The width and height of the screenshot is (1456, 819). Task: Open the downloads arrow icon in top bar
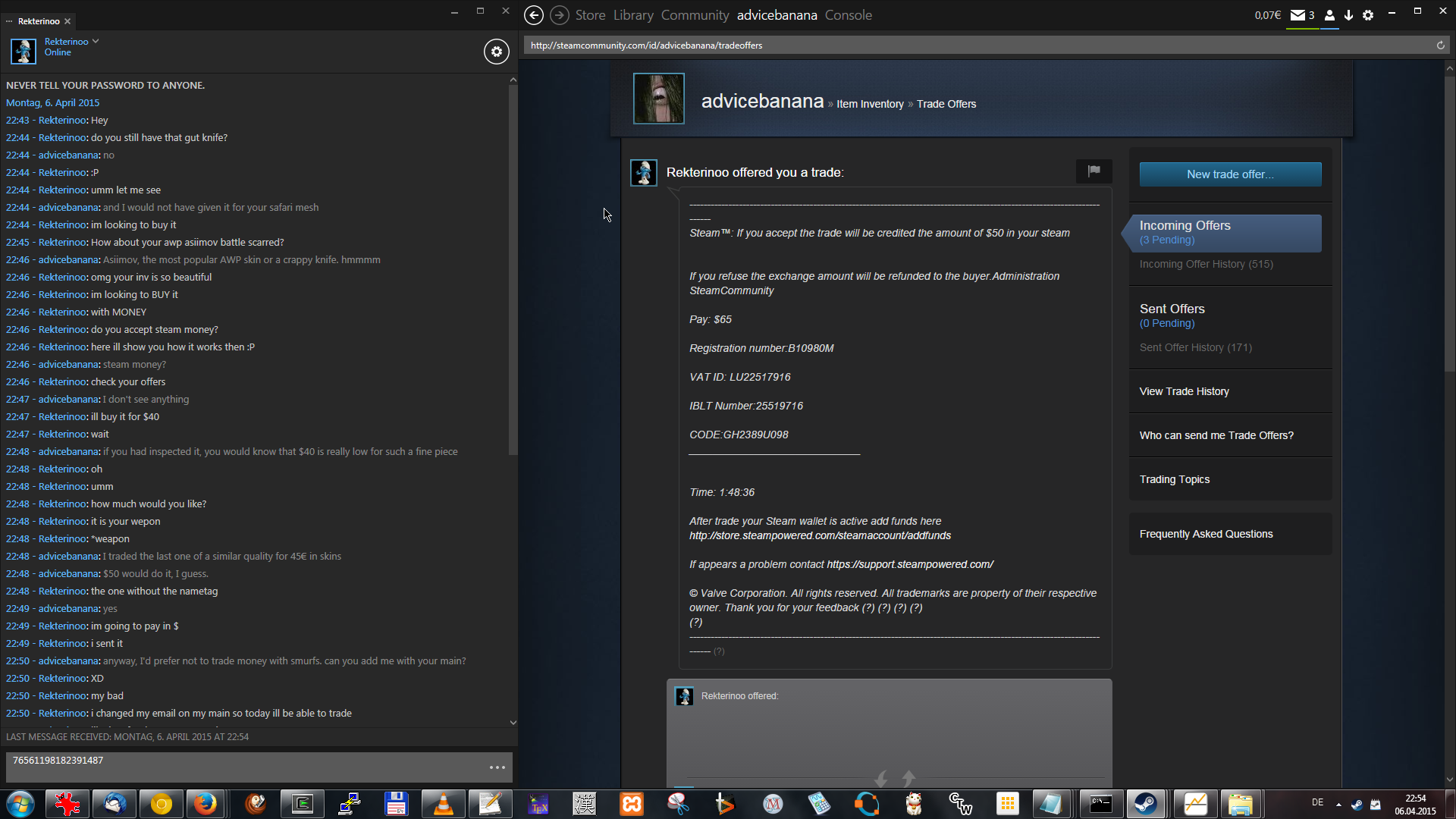(x=1348, y=15)
